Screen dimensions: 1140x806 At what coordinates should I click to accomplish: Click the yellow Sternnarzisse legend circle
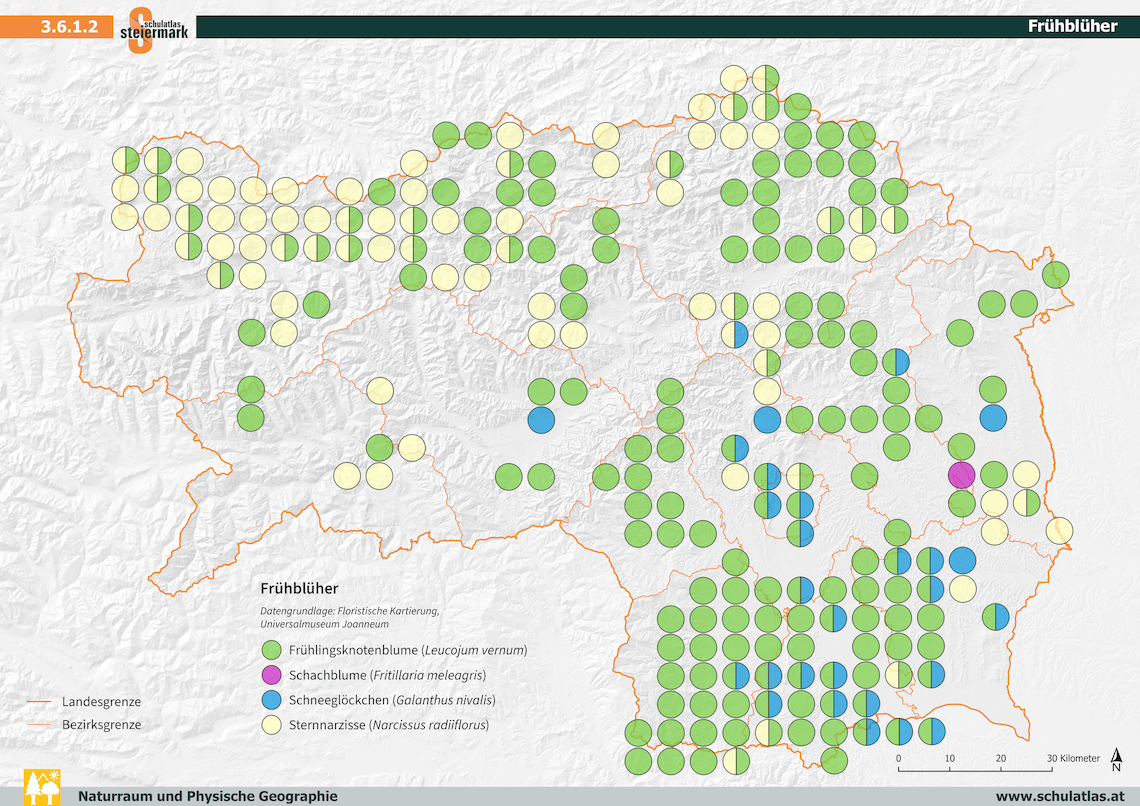(x=271, y=724)
